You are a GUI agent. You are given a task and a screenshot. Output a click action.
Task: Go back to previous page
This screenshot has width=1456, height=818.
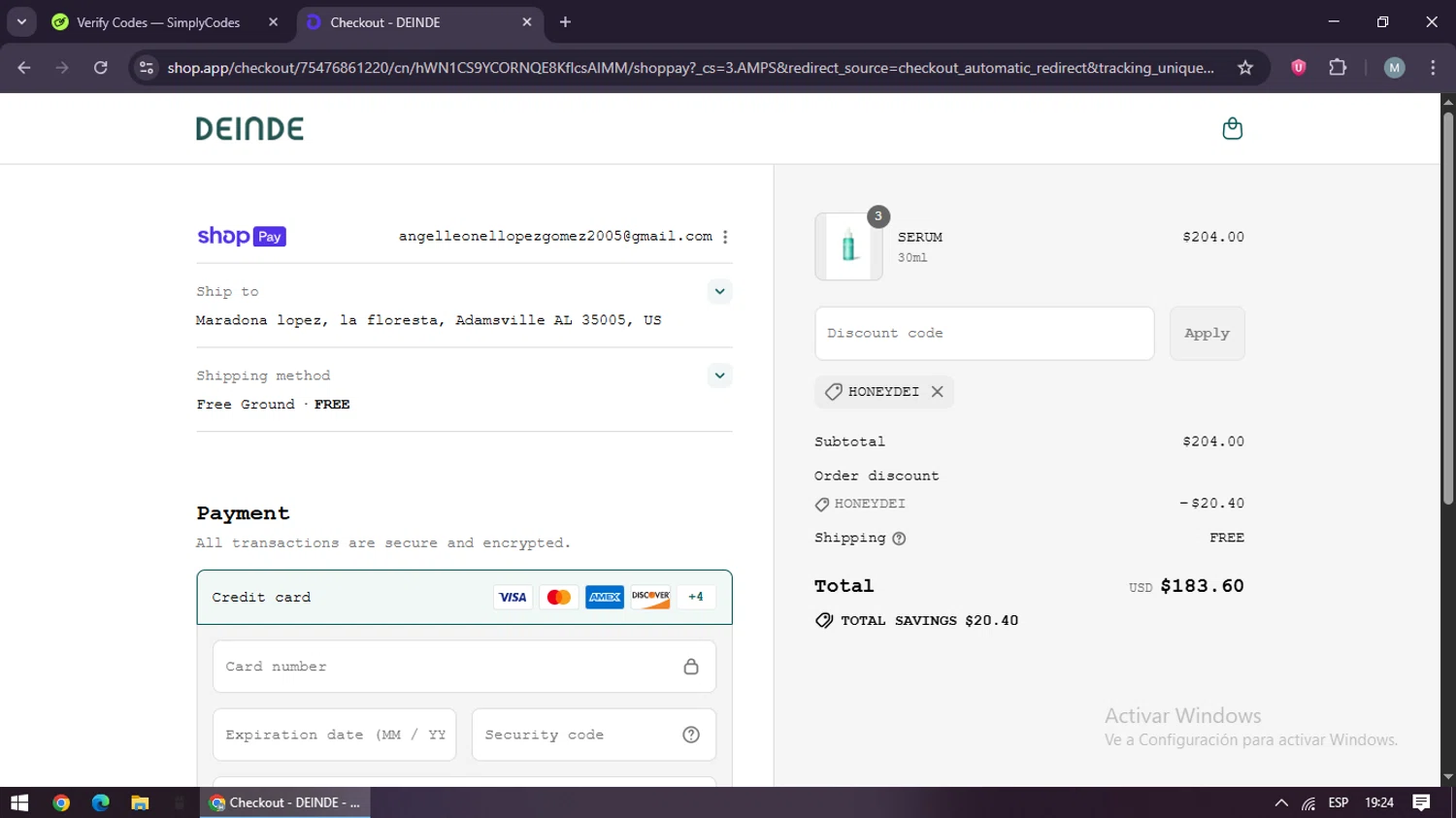(x=24, y=68)
